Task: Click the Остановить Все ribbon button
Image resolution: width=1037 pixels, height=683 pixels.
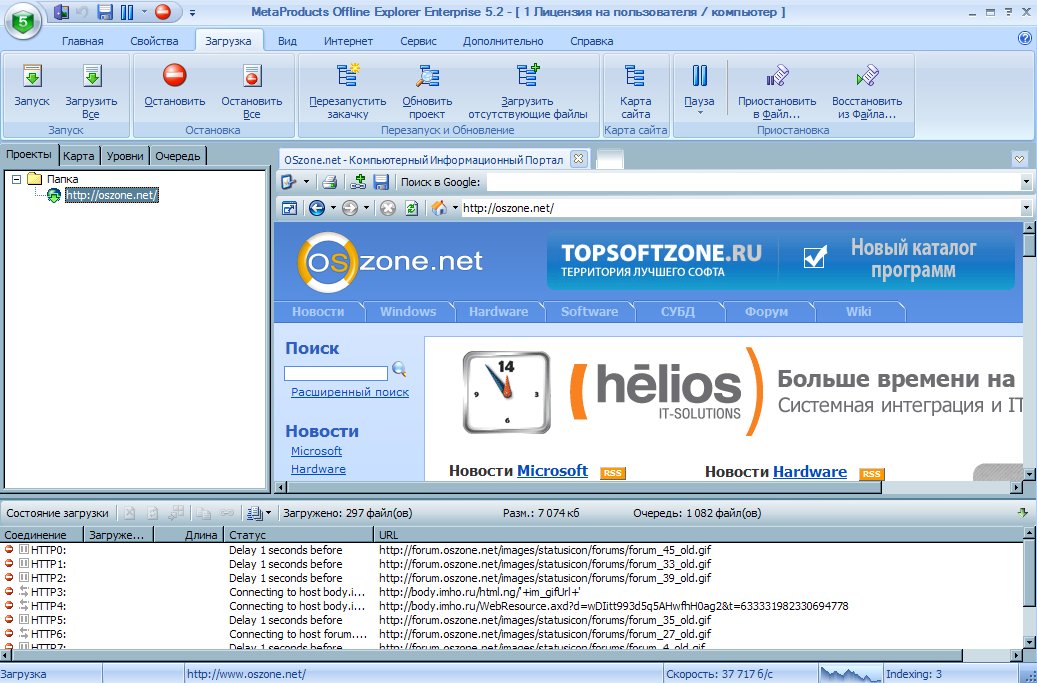Action: 251,92
